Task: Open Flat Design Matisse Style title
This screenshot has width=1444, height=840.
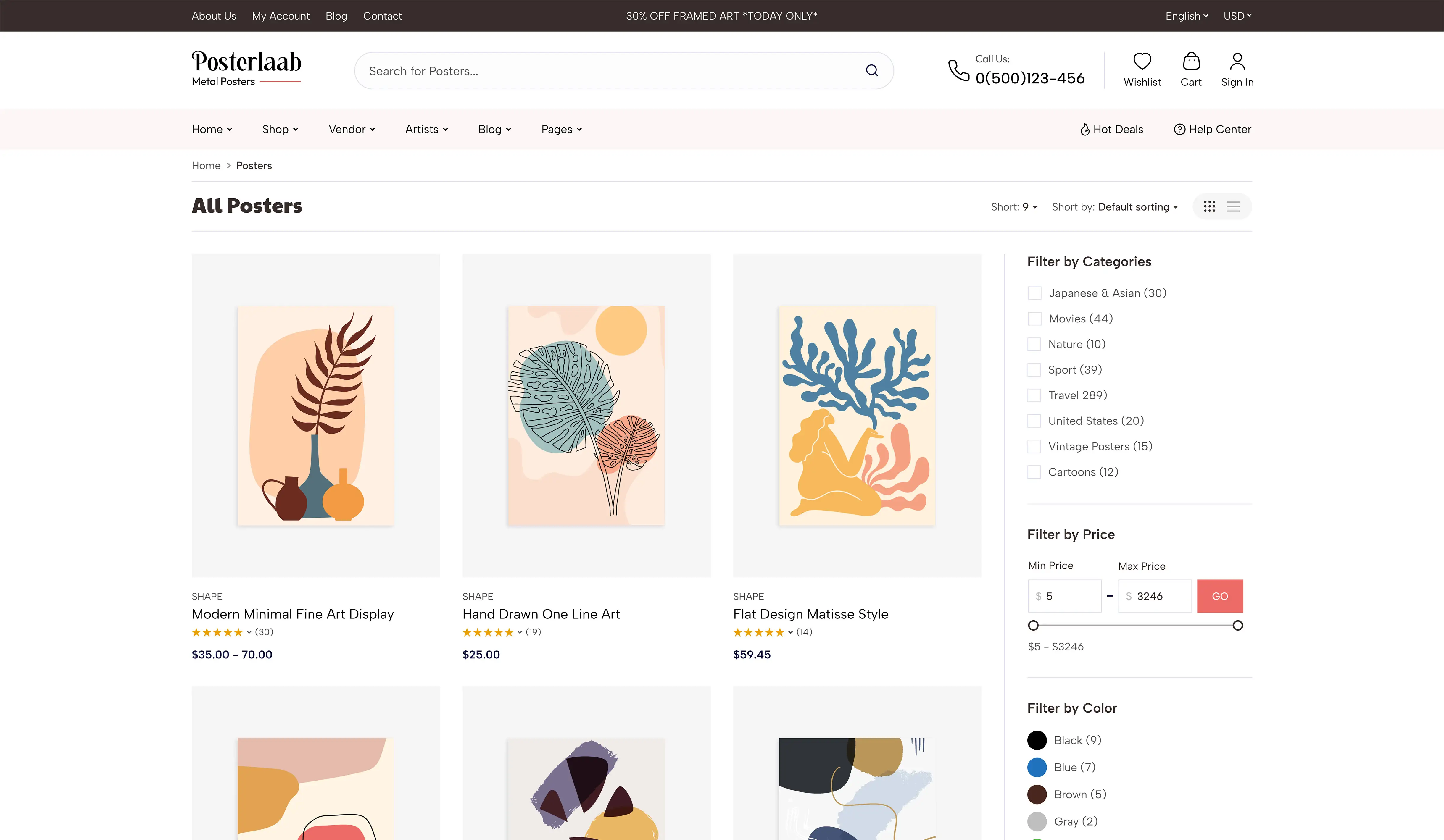Action: click(x=810, y=614)
